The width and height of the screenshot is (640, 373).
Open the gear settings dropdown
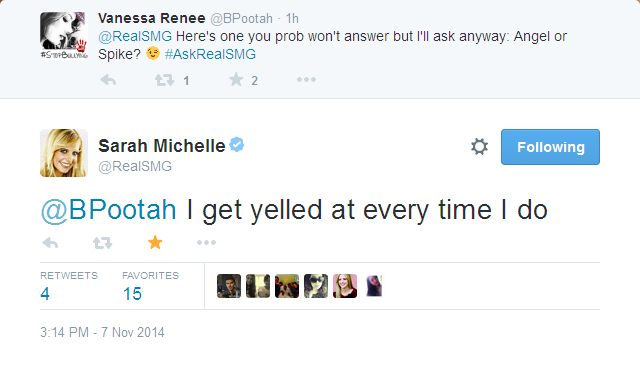tap(479, 147)
